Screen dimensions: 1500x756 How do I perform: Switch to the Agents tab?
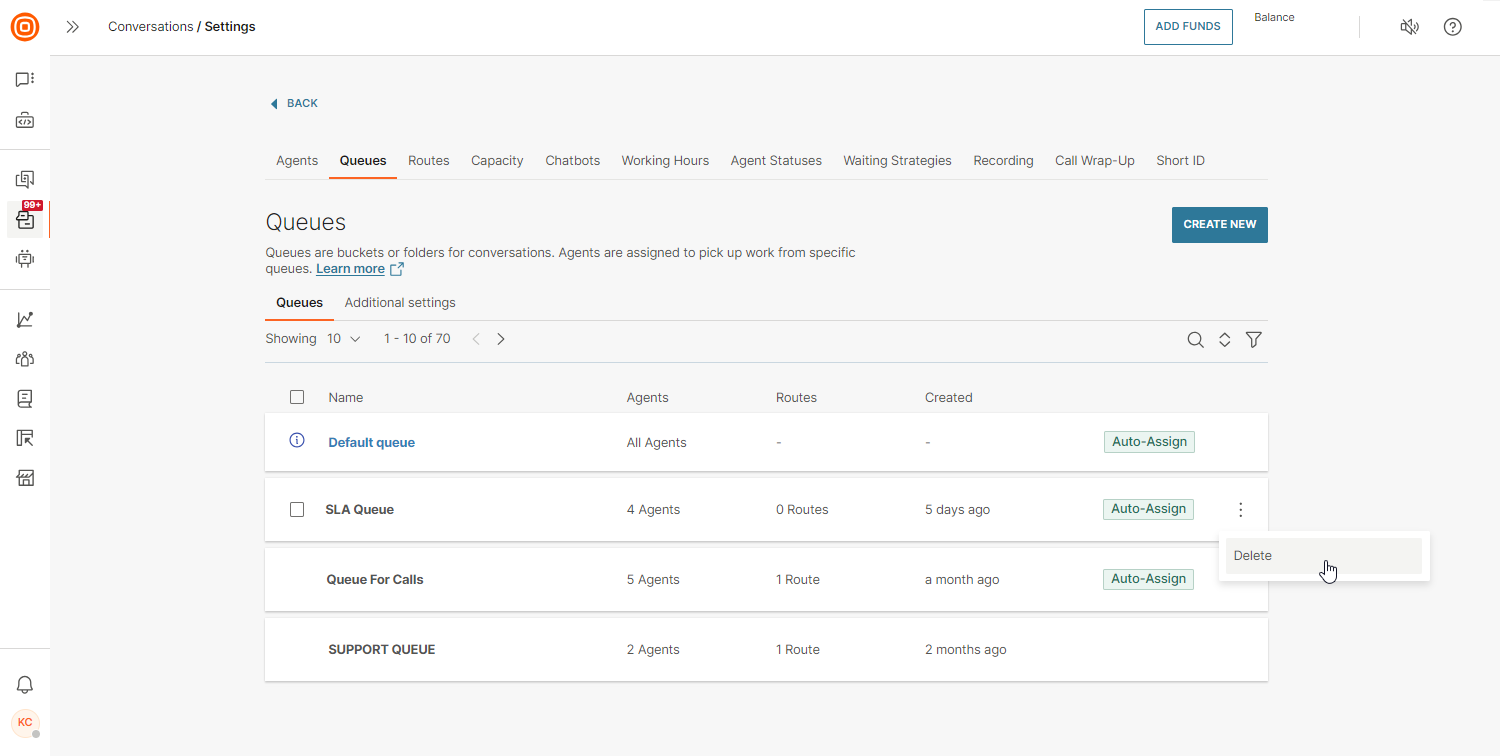pyautogui.click(x=297, y=160)
